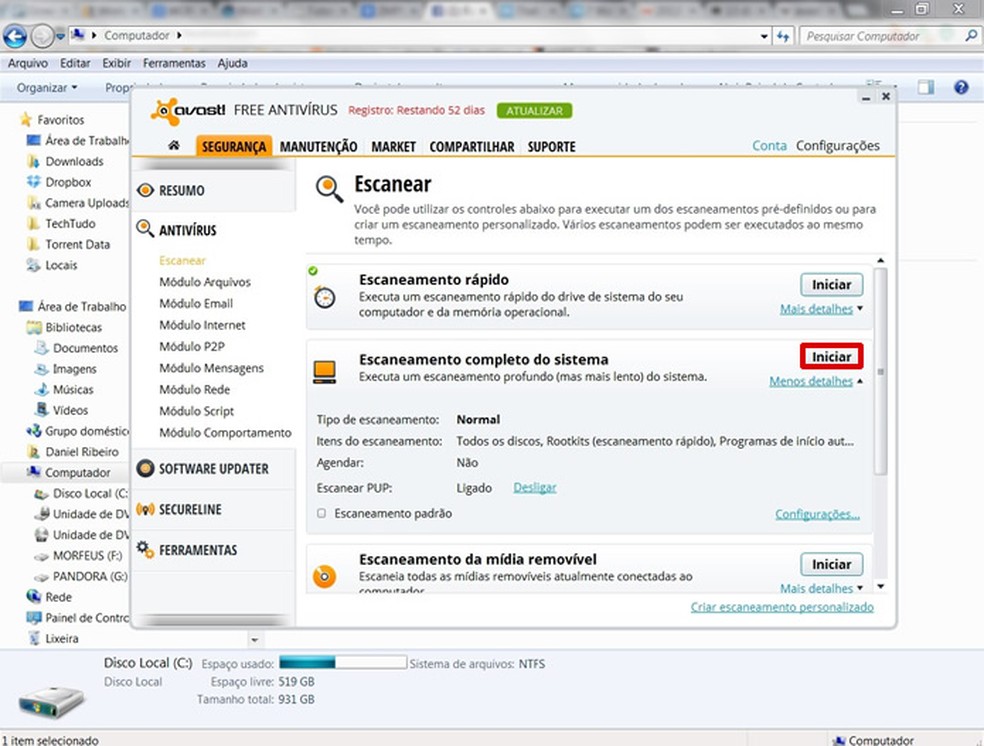Switch to Compartilhar tab
Screen dimensions: 984x746
[471, 146]
